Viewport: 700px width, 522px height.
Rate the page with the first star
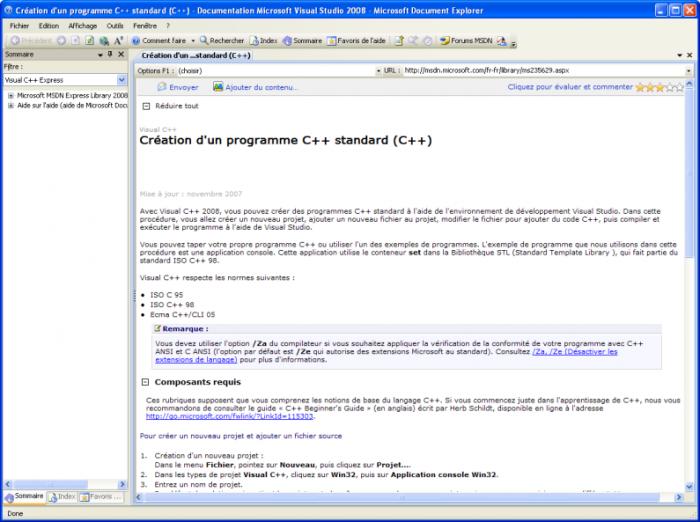[640, 88]
